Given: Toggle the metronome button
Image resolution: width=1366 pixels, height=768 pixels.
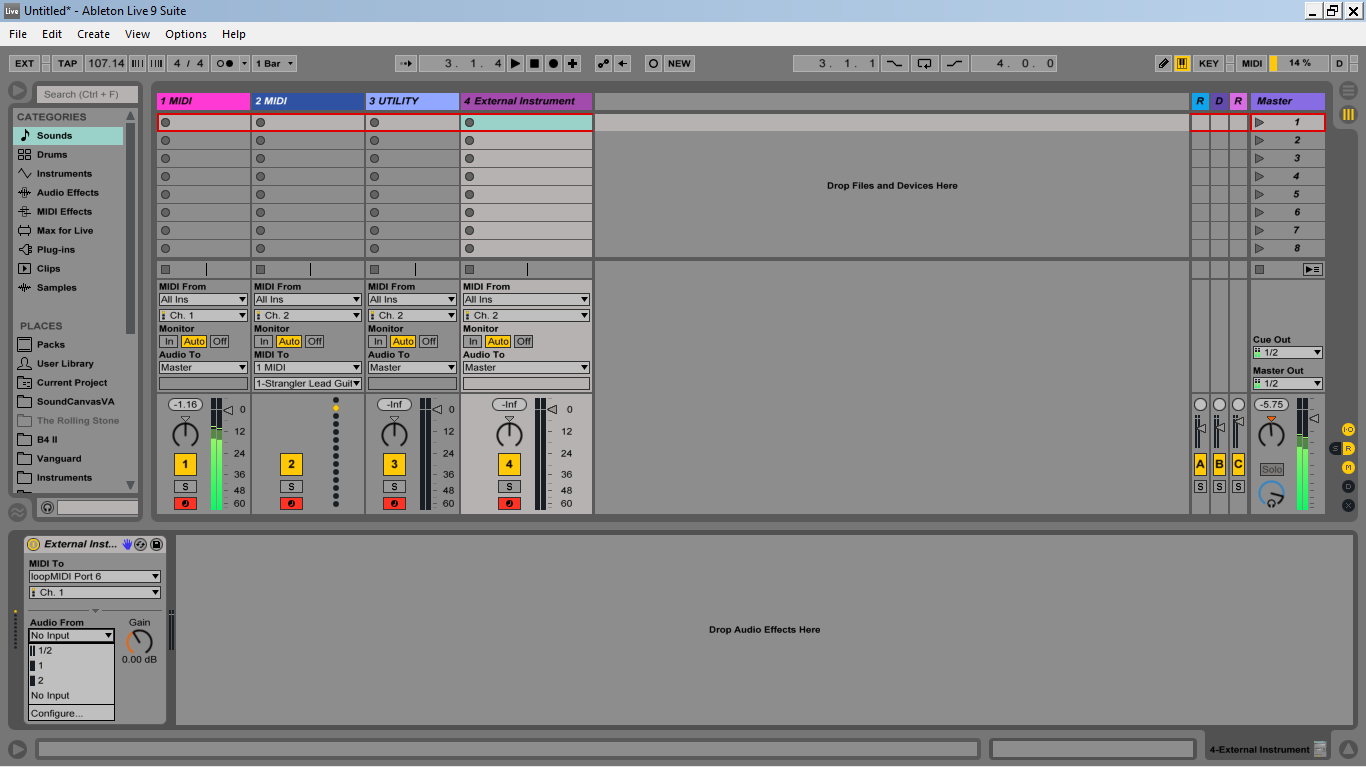Looking at the screenshot, I should pos(225,63).
